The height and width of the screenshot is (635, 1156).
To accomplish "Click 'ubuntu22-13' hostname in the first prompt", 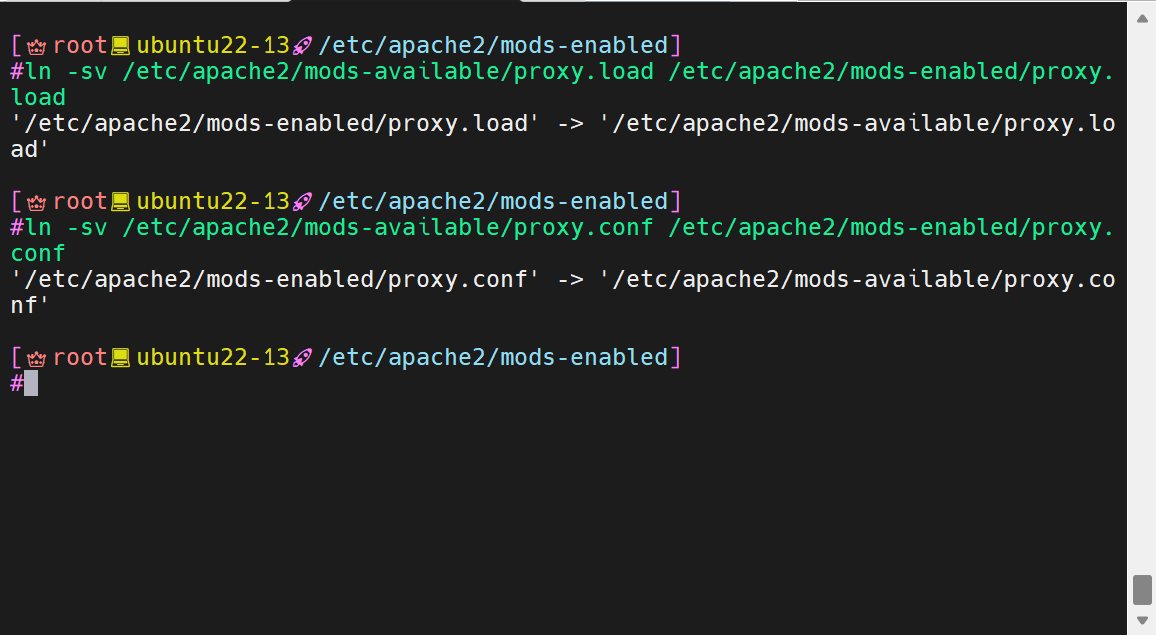I will [x=213, y=46].
